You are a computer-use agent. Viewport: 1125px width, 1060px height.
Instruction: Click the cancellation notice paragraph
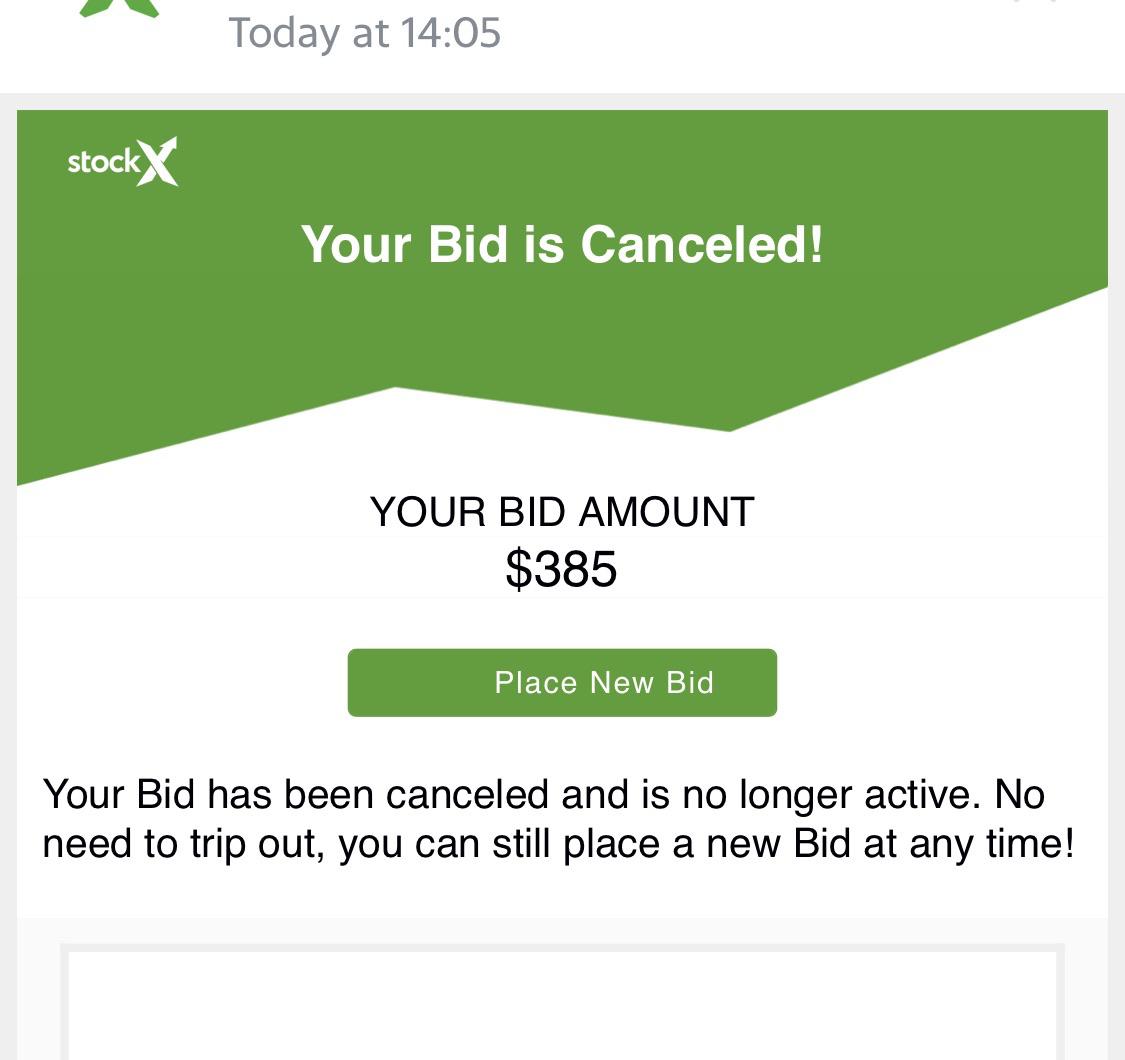[560, 818]
